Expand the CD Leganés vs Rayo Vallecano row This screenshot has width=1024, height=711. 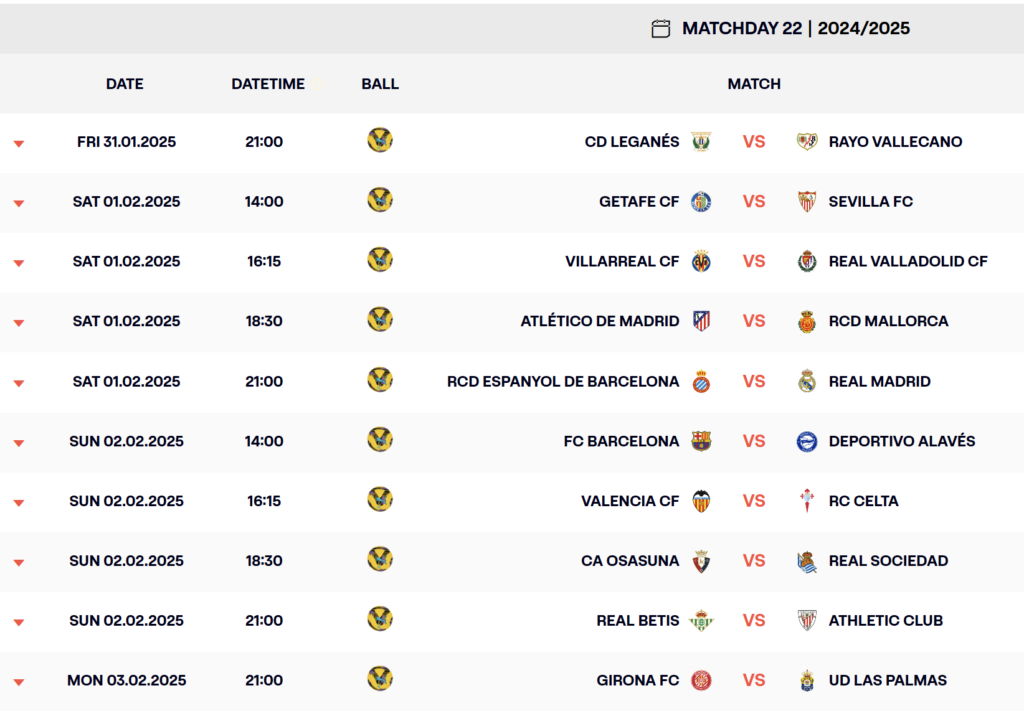tap(19, 143)
